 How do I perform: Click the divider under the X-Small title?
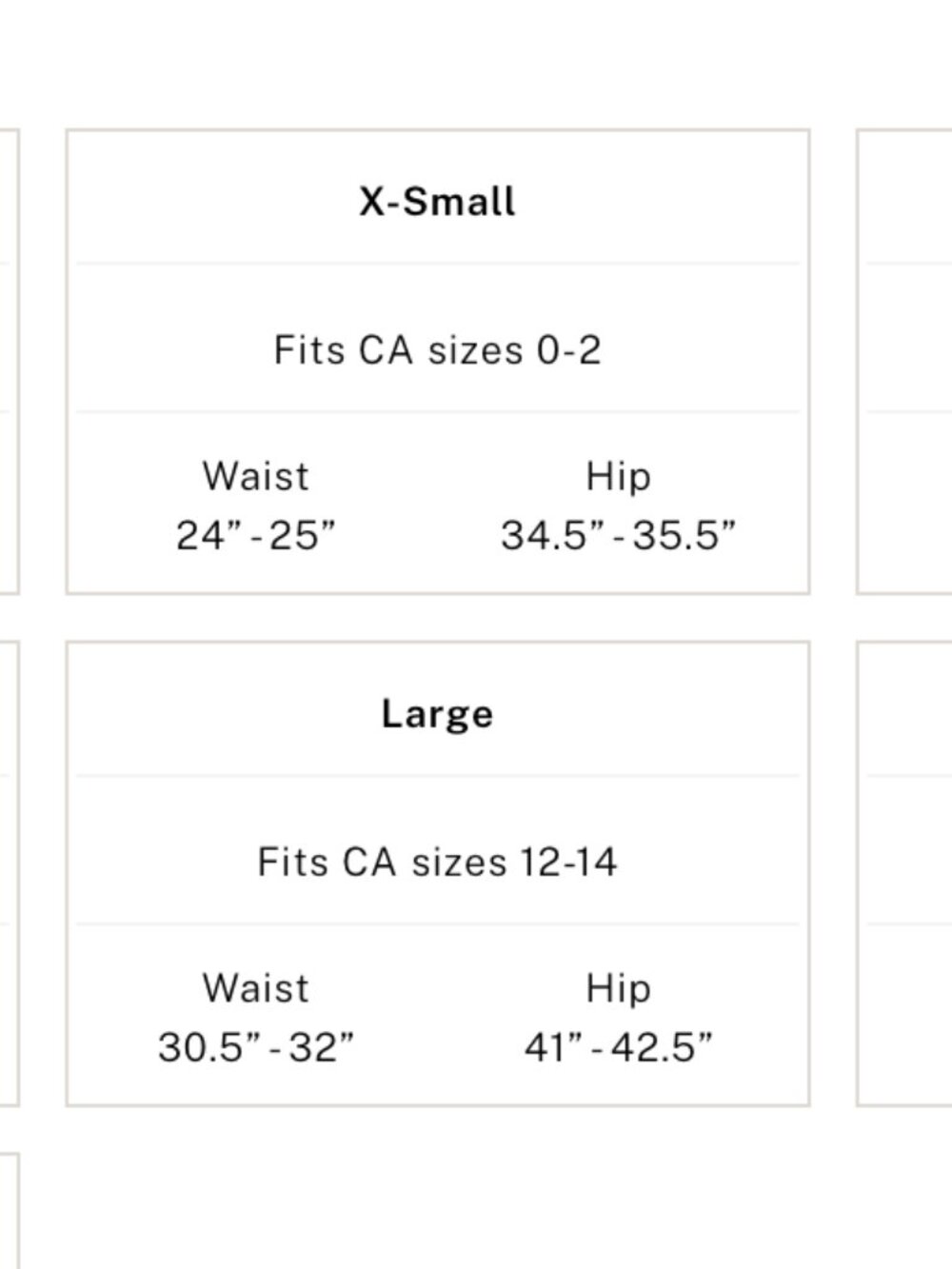[x=437, y=264]
